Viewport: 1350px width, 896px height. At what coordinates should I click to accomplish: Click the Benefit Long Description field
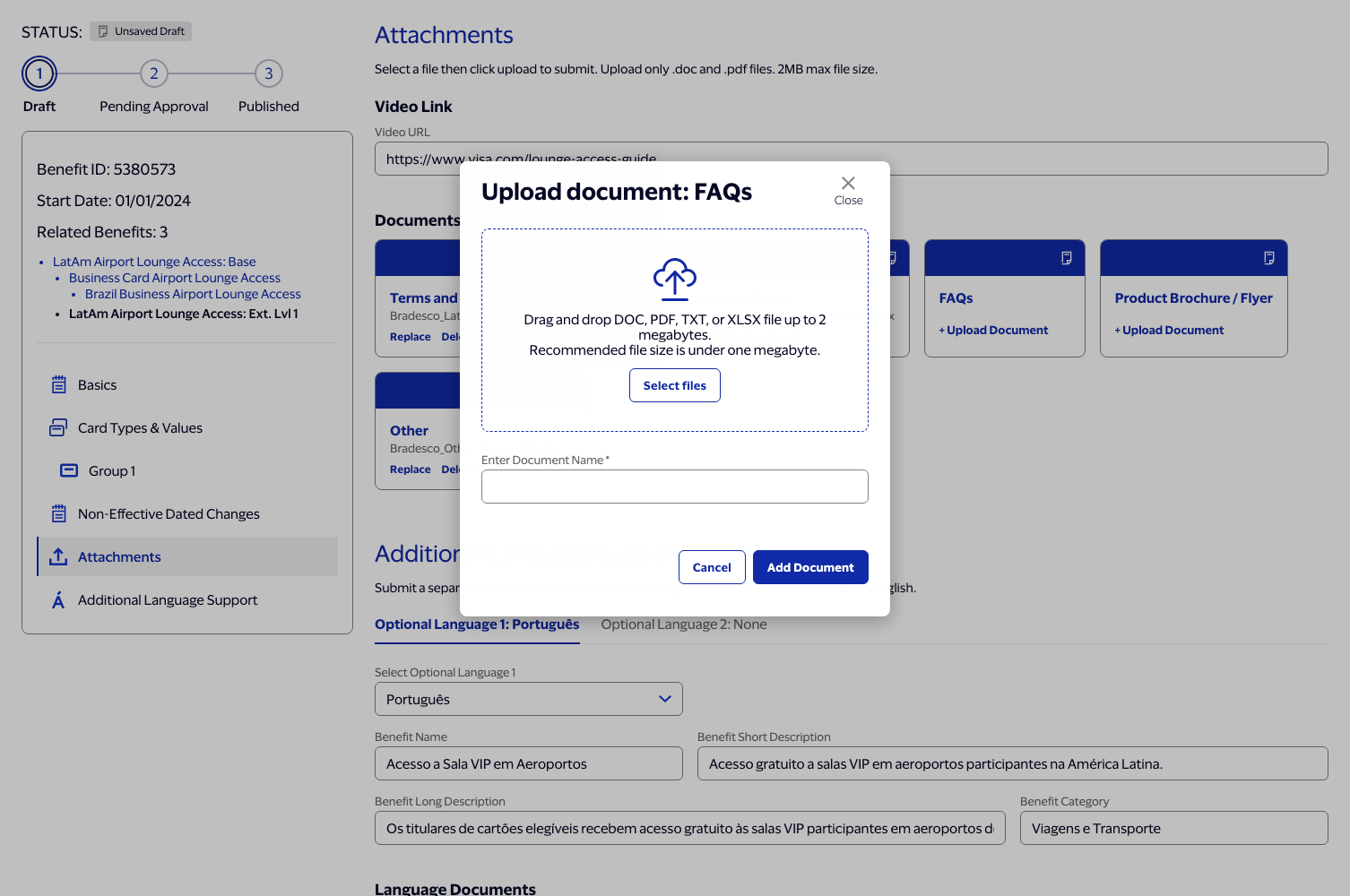(x=690, y=828)
